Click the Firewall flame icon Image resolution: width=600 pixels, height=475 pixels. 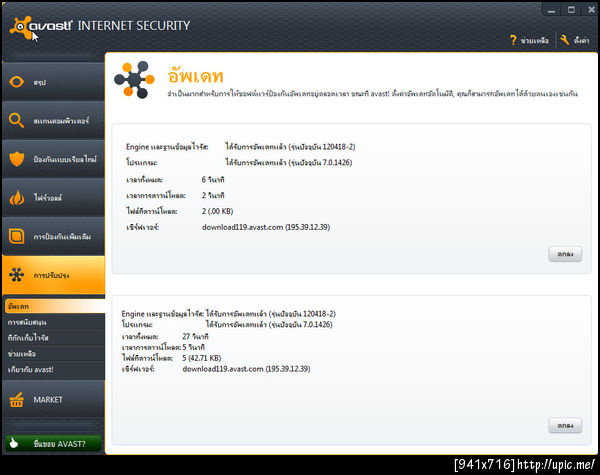tap(16, 198)
